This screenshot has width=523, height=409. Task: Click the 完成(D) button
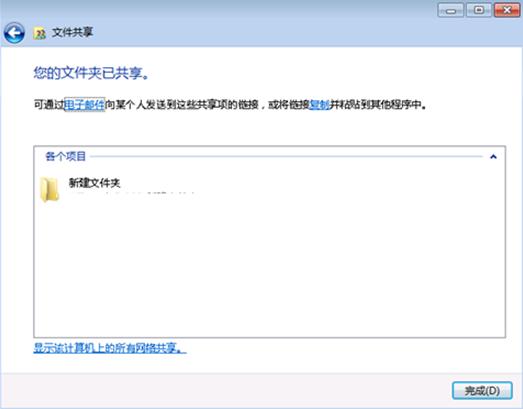pyautogui.click(x=482, y=391)
